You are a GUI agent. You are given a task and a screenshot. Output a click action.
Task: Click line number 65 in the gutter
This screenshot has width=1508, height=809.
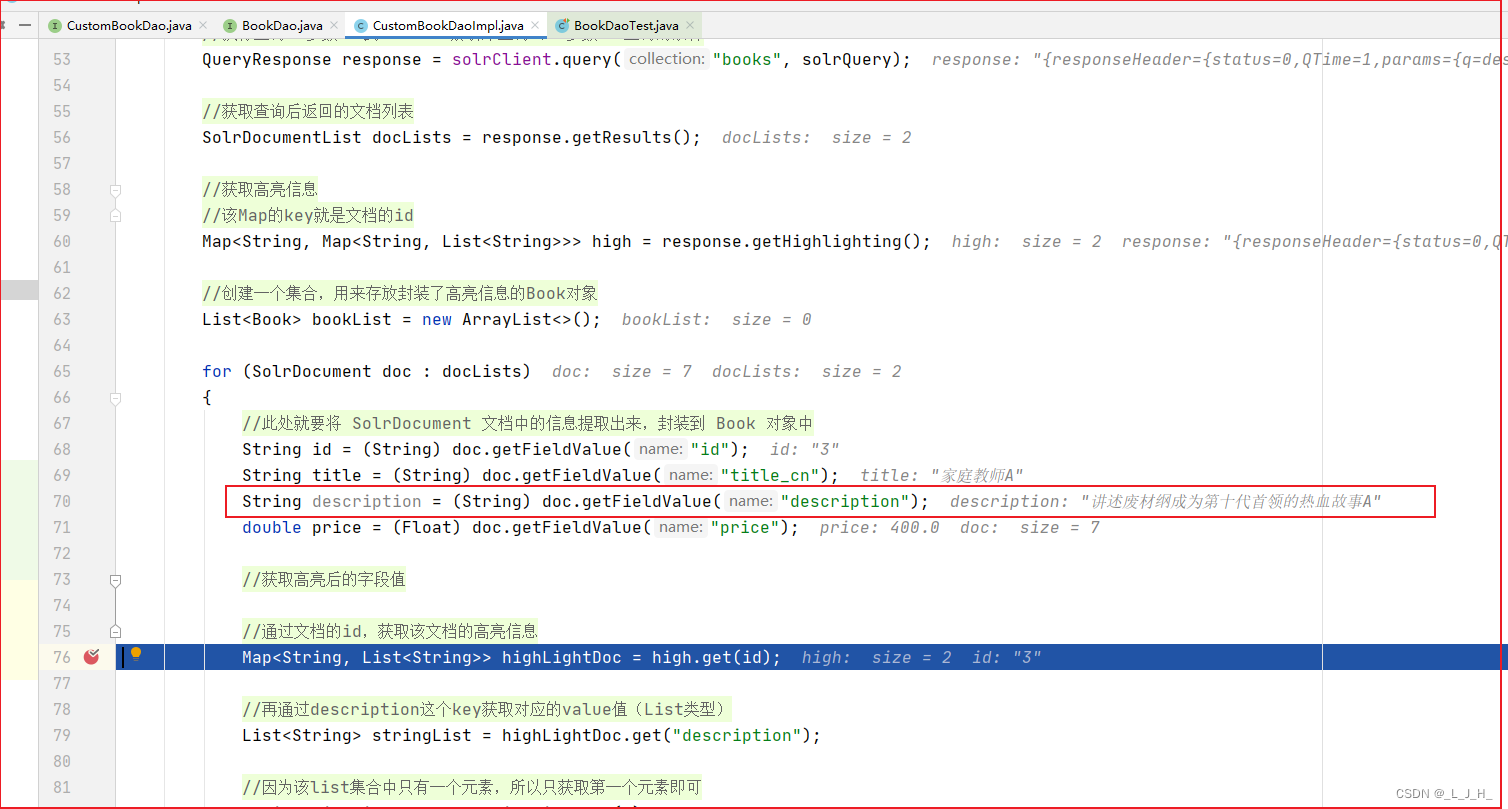point(61,371)
